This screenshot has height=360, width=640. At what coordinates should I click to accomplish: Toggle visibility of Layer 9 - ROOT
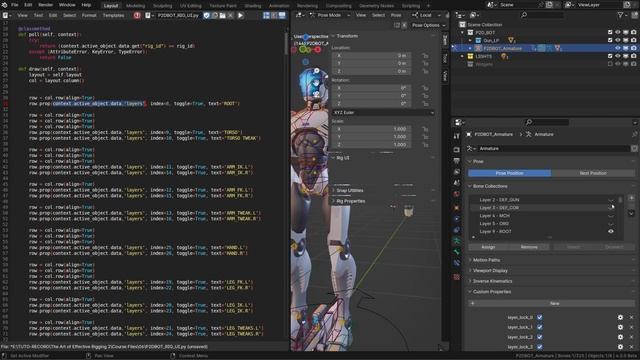click(x=611, y=231)
